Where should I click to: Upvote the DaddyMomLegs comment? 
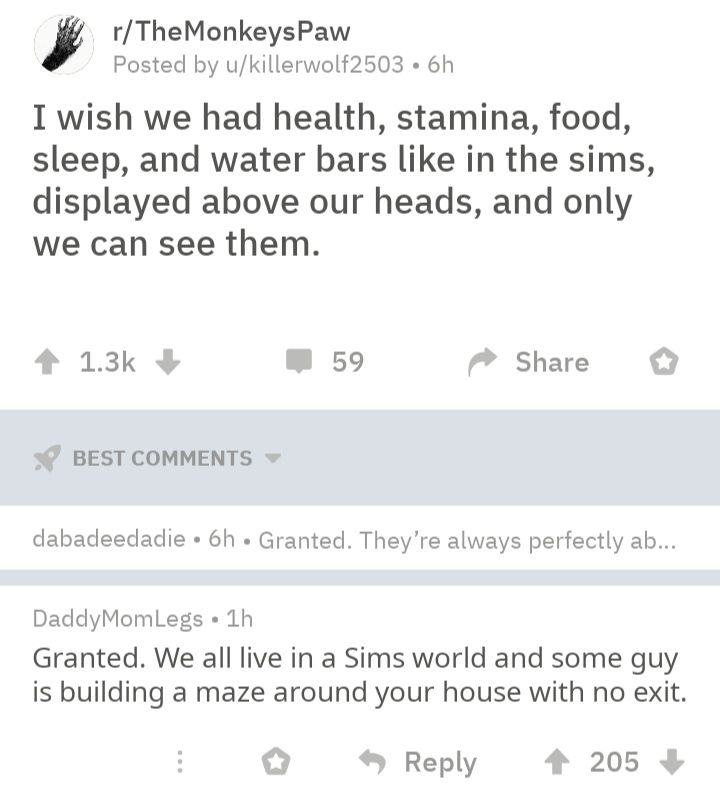click(x=557, y=762)
